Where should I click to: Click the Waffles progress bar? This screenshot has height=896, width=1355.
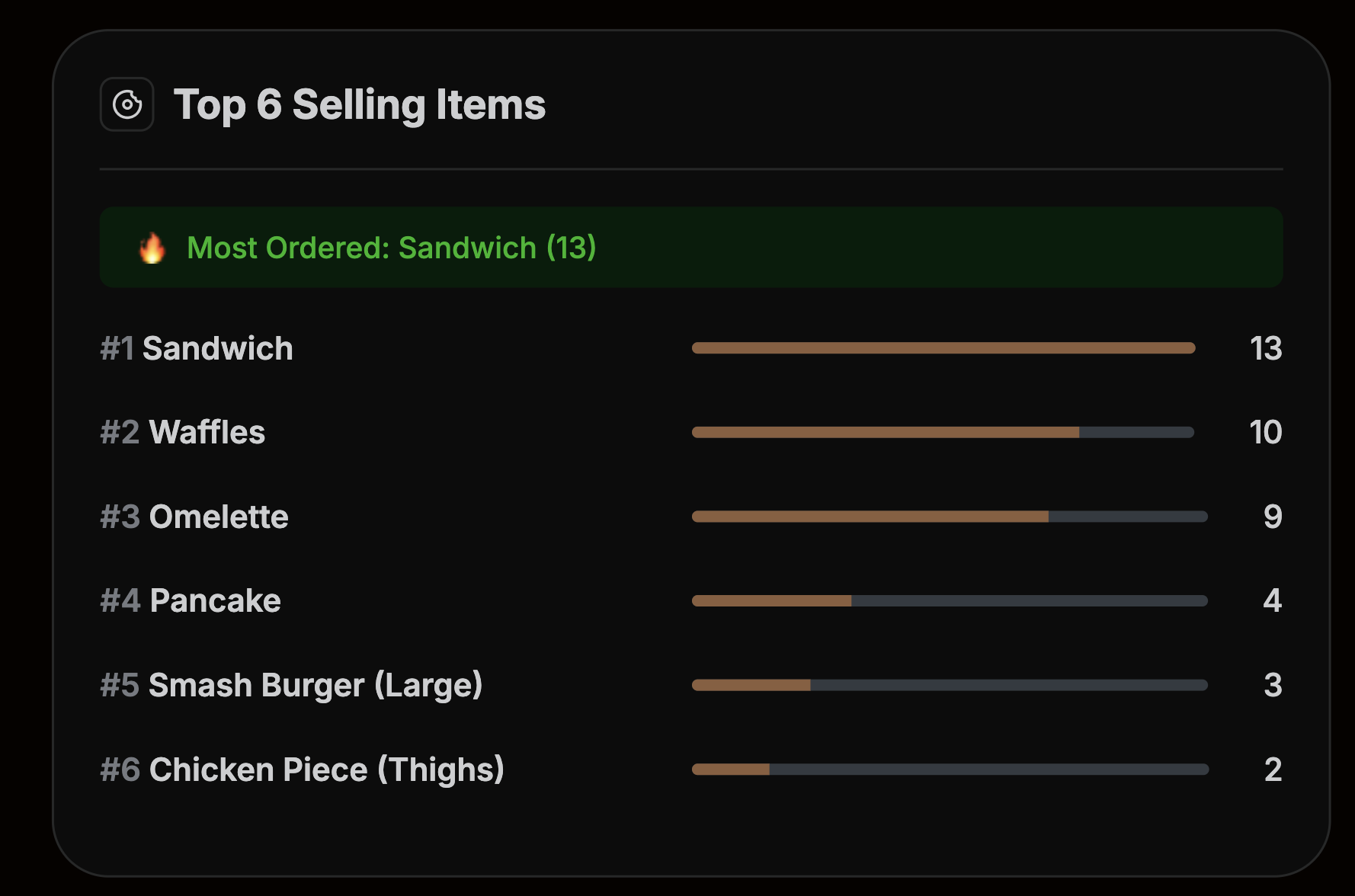coord(943,432)
